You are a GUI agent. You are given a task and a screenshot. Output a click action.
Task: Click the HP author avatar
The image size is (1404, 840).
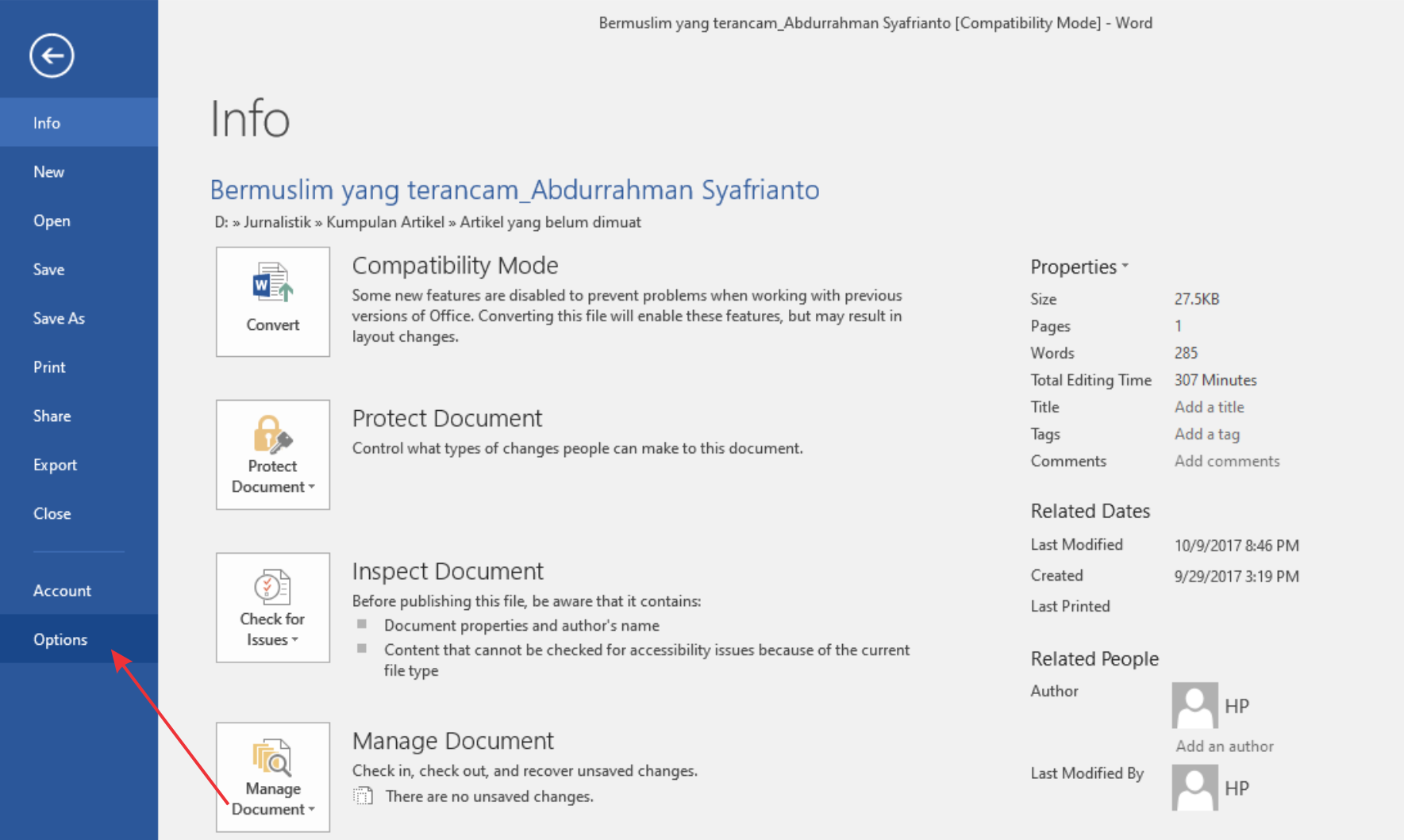pos(1194,705)
